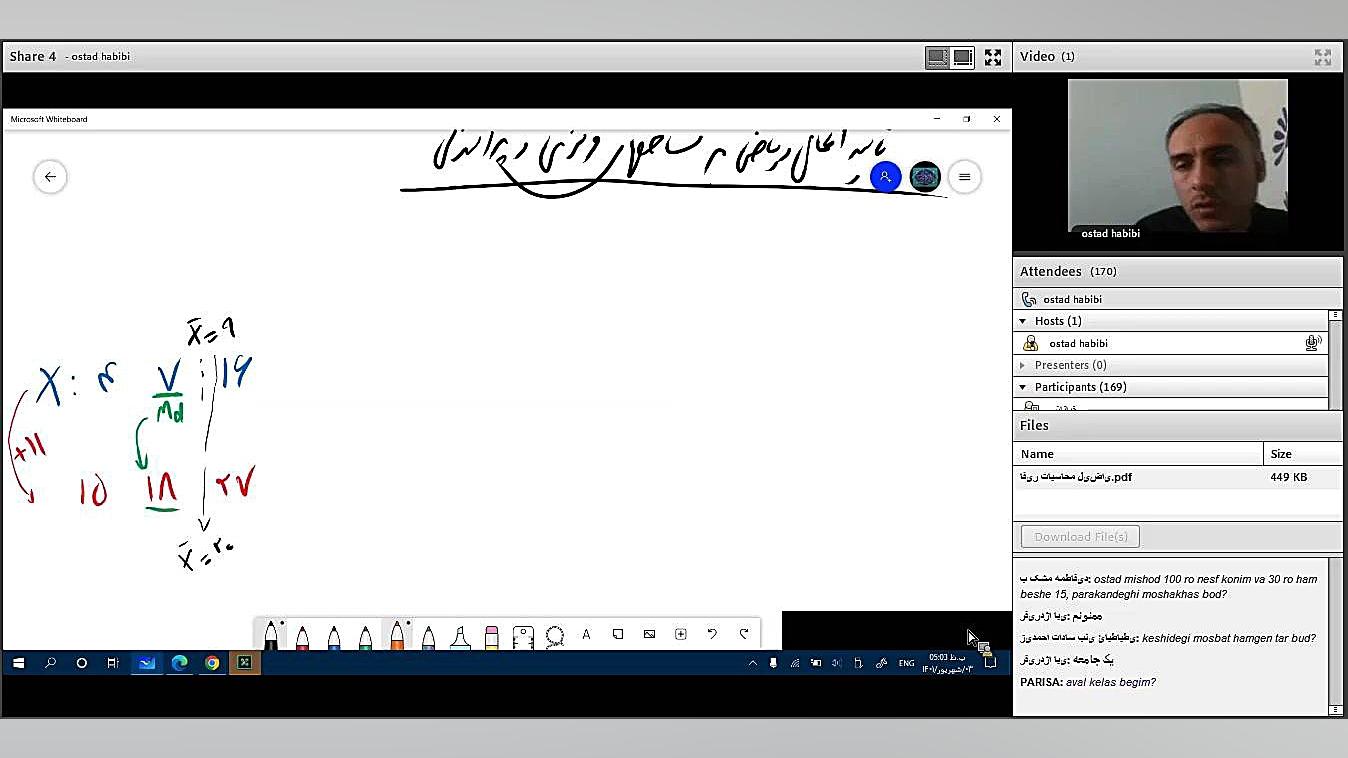Viewport: 1348px width, 758px height.
Task: Collapse the Hosts group
Action: pyautogui.click(x=1023, y=321)
